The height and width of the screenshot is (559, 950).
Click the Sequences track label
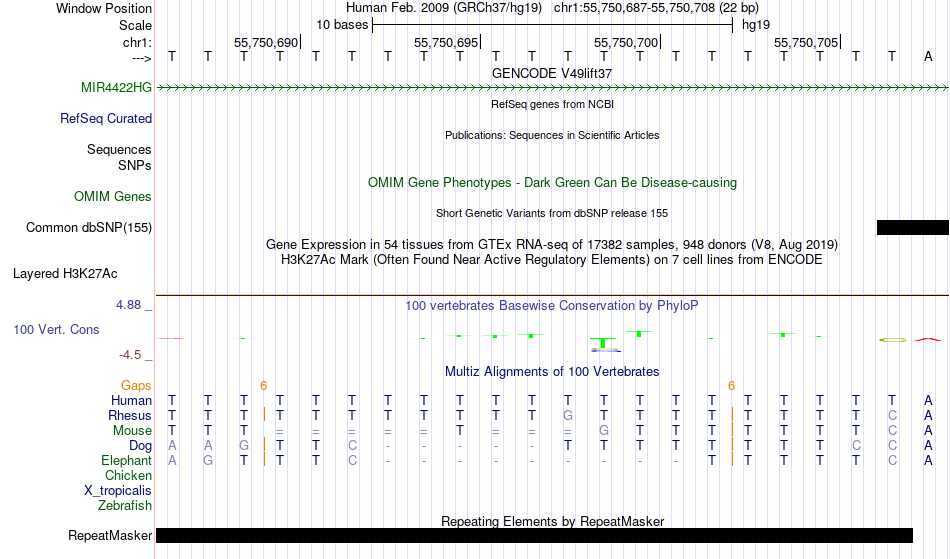point(119,149)
